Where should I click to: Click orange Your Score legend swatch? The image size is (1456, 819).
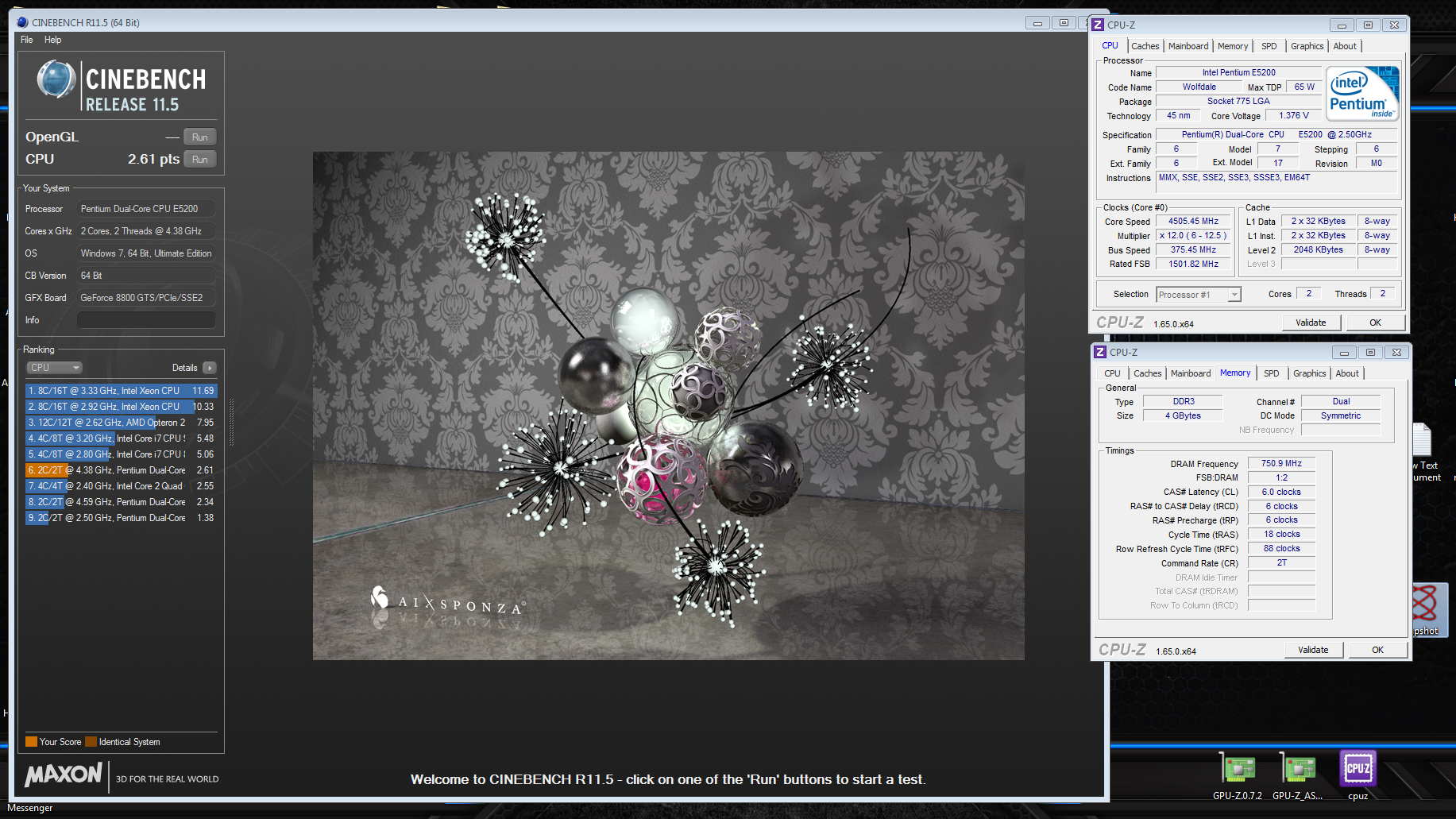pos(31,742)
